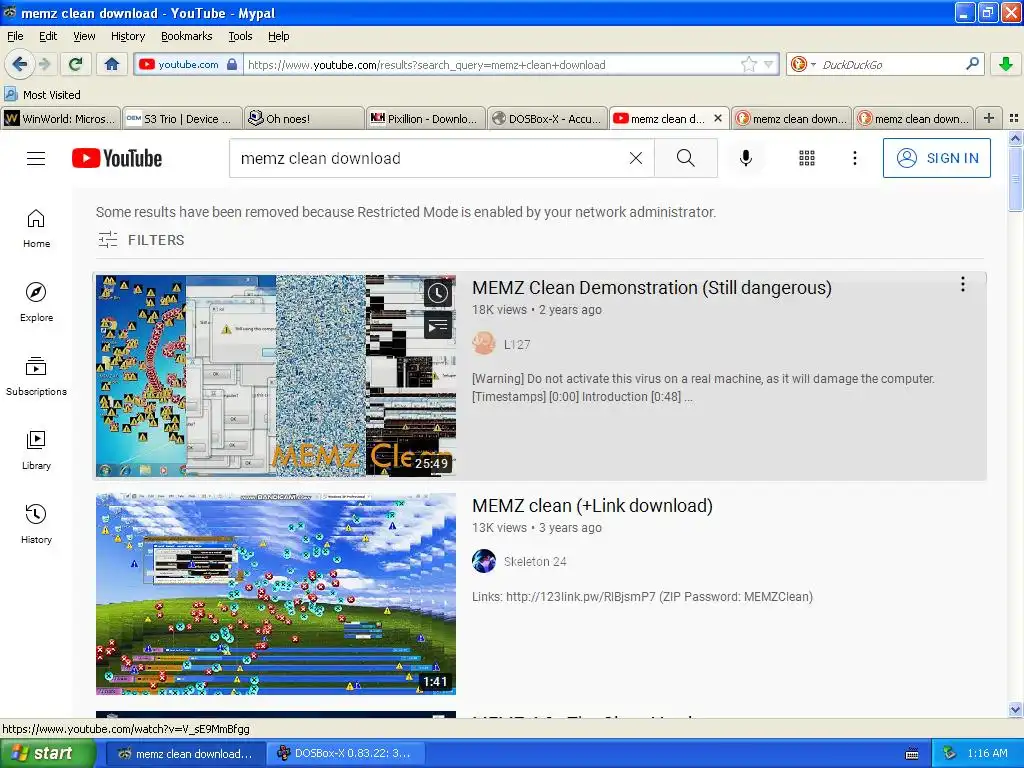Open the FILTERS panel
The height and width of the screenshot is (768, 1024).
(x=141, y=240)
